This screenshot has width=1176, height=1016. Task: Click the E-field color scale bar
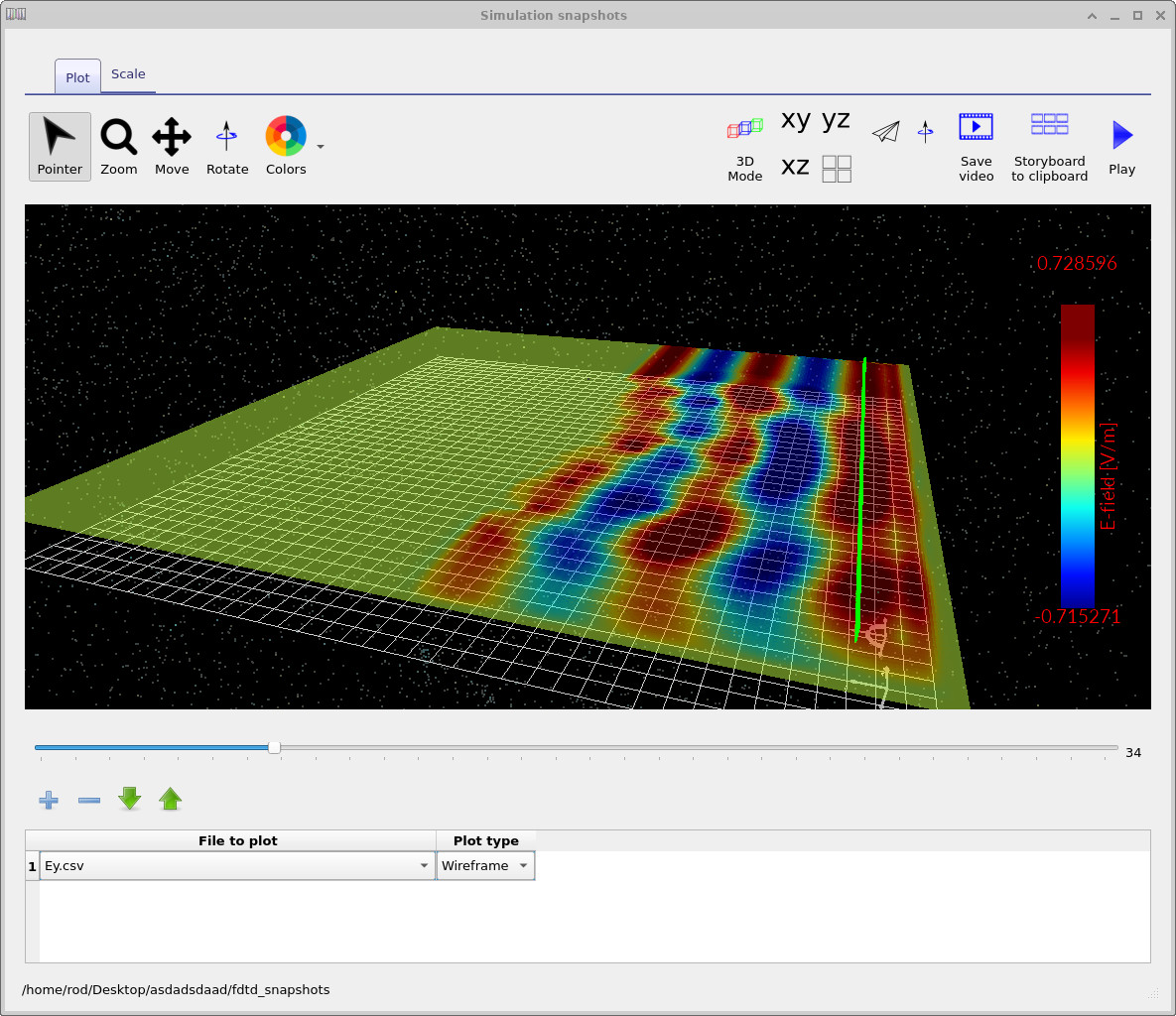point(1078,455)
